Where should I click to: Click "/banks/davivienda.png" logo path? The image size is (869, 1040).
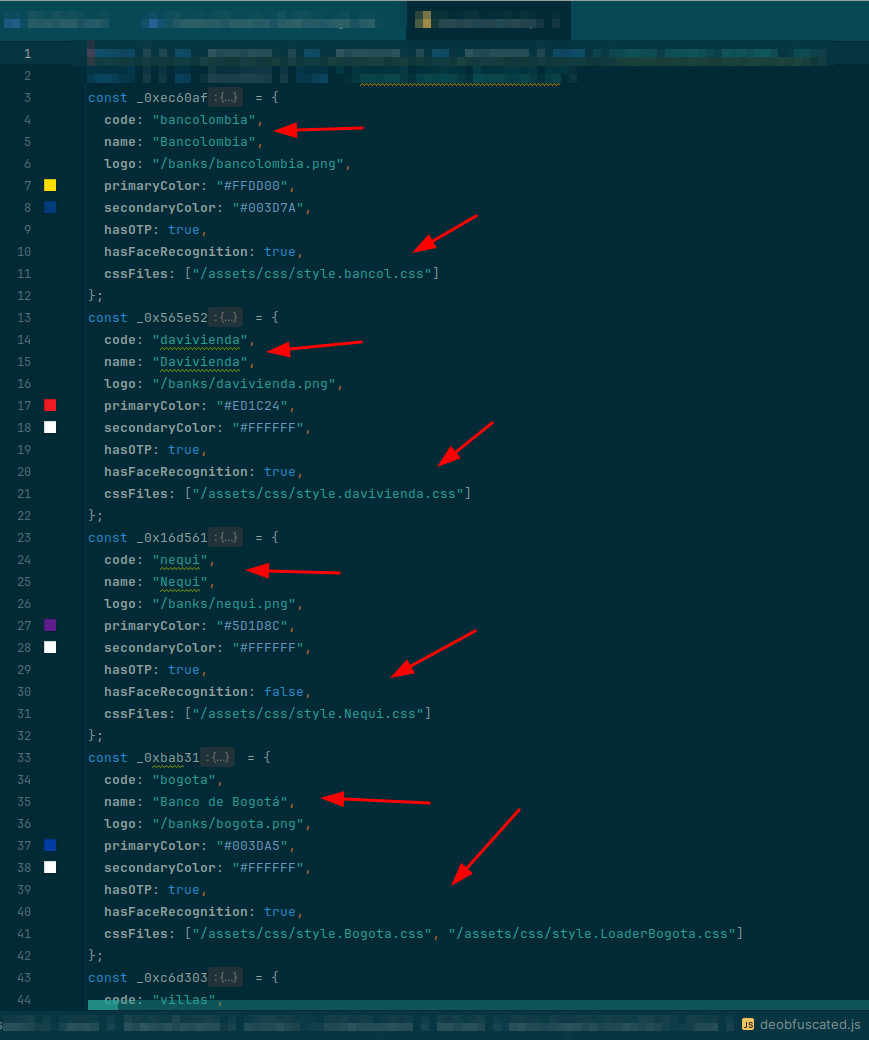click(x=244, y=384)
